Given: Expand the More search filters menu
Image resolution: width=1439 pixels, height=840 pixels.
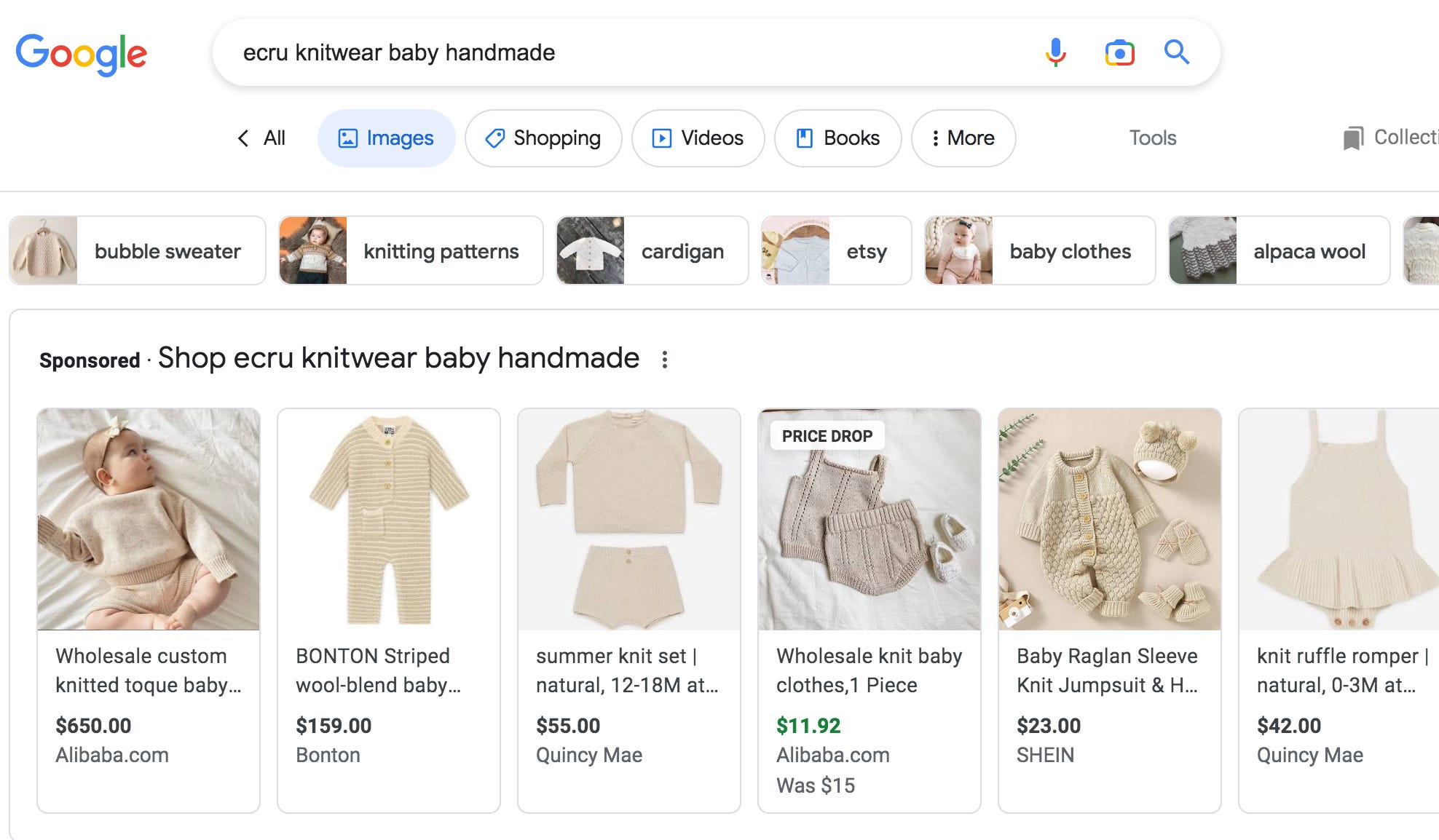Looking at the screenshot, I should coord(963,138).
